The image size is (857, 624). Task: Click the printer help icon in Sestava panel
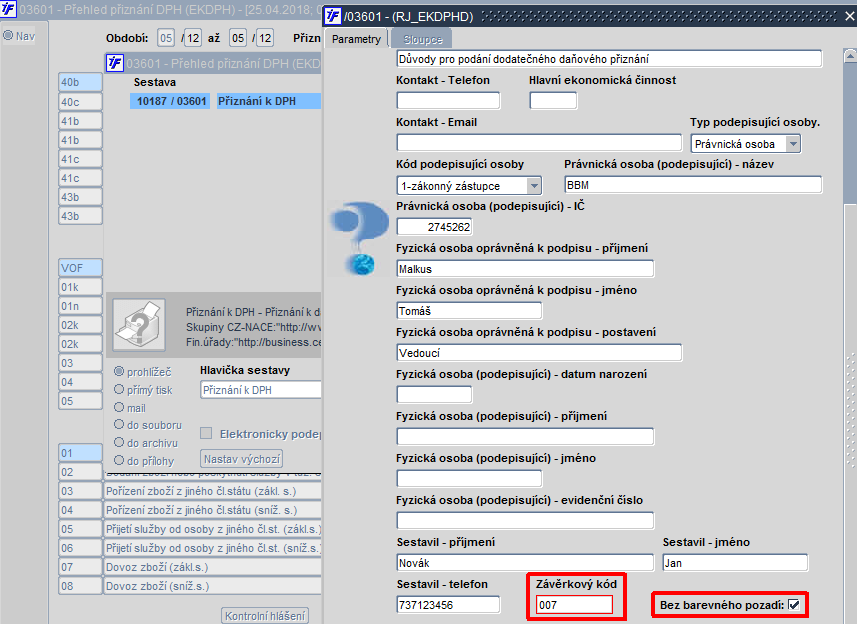(x=139, y=325)
